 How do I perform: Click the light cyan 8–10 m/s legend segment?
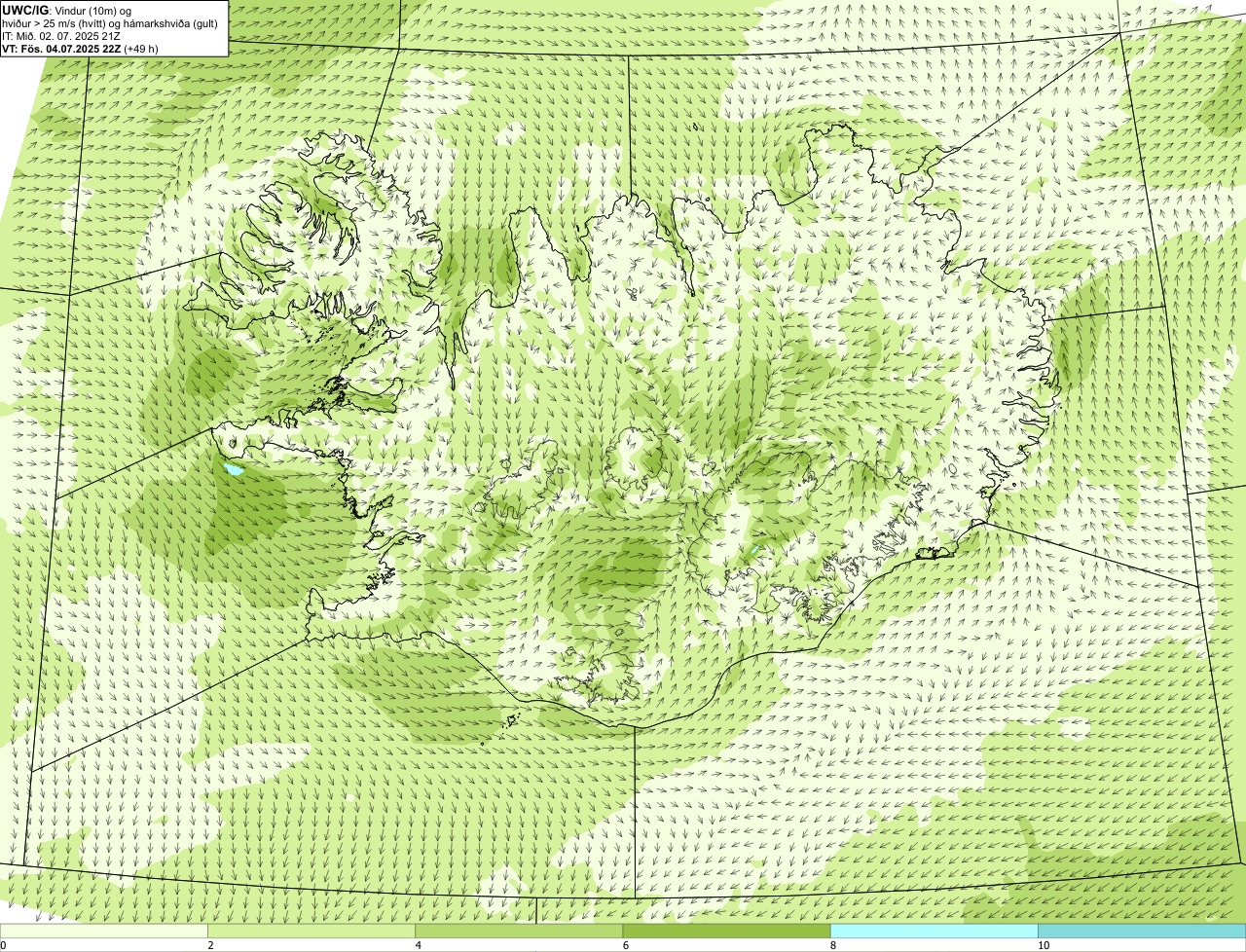pyautogui.click(x=934, y=932)
